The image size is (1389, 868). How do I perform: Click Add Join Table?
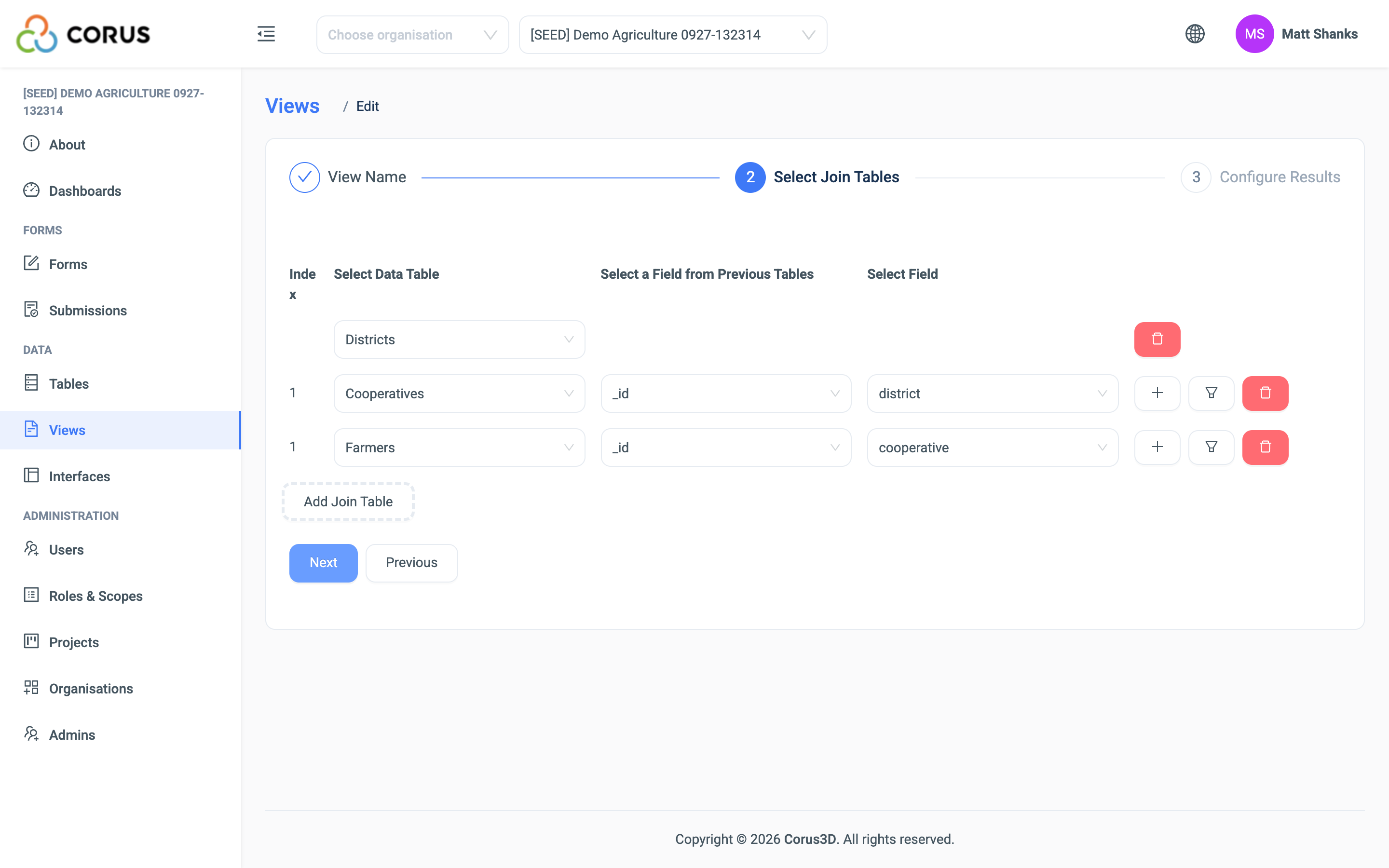pyautogui.click(x=348, y=502)
